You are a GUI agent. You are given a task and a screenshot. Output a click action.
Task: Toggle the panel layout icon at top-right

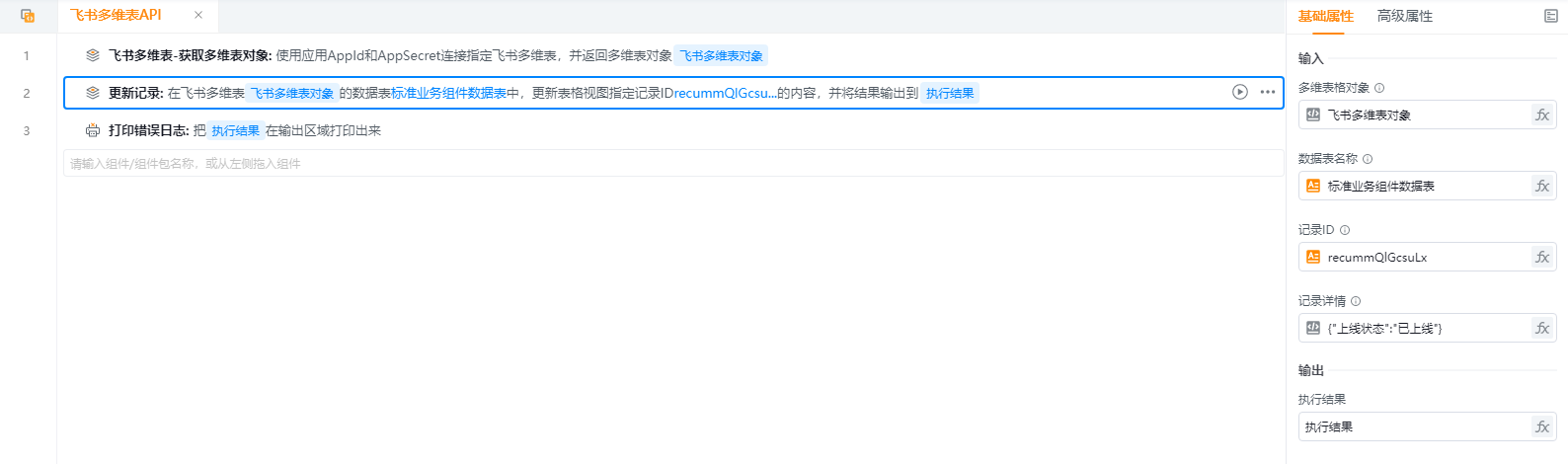(1550, 16)
